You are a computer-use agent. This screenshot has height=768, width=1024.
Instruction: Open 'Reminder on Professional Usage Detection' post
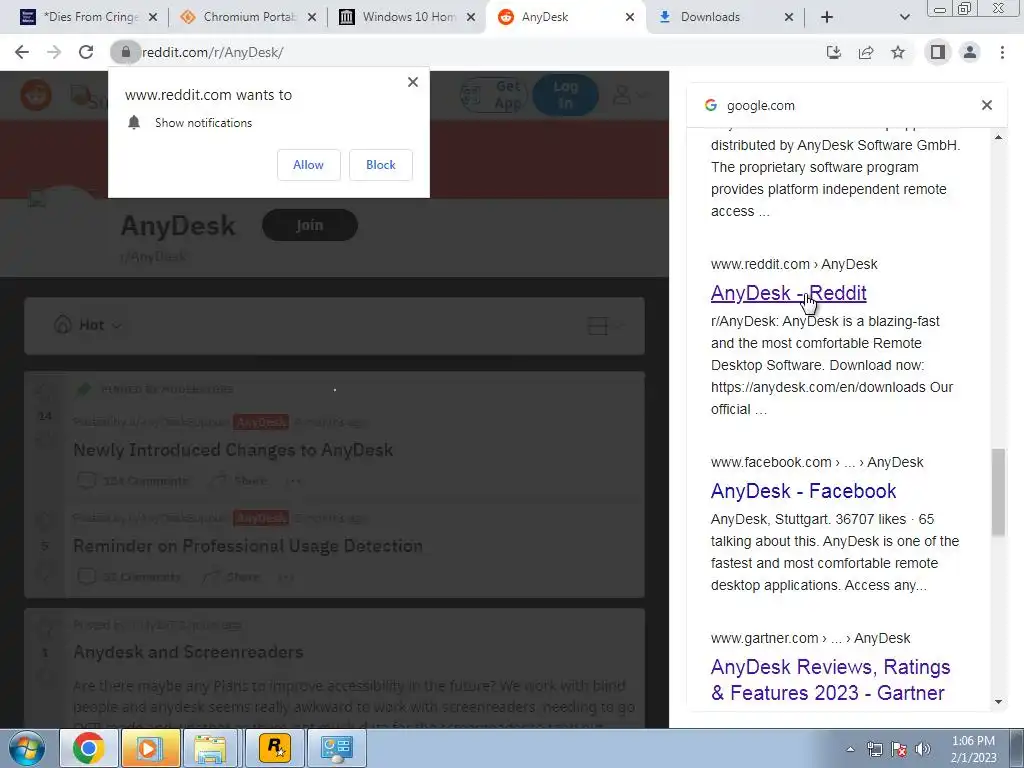(x=248, y=546)
